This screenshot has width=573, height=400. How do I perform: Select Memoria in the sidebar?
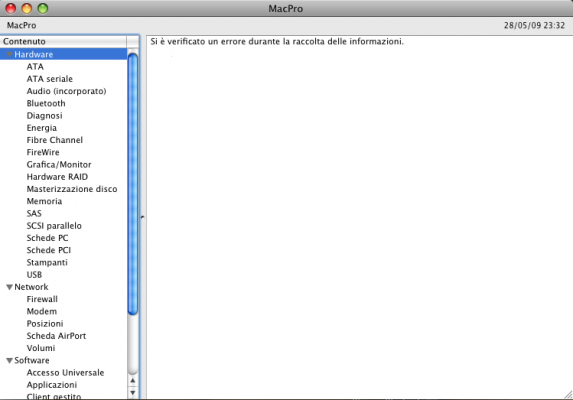pos(44,201)
